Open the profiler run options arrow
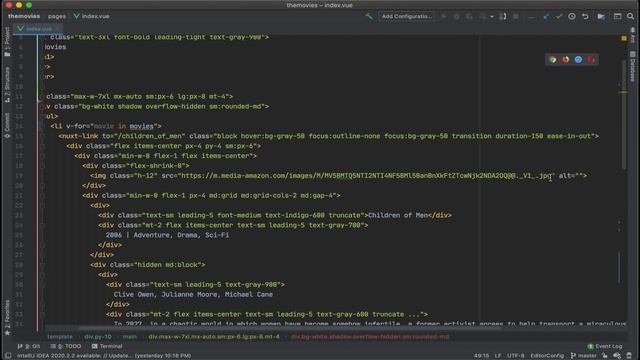The width and height of the screenshot is (640, 360). (492, 16)
